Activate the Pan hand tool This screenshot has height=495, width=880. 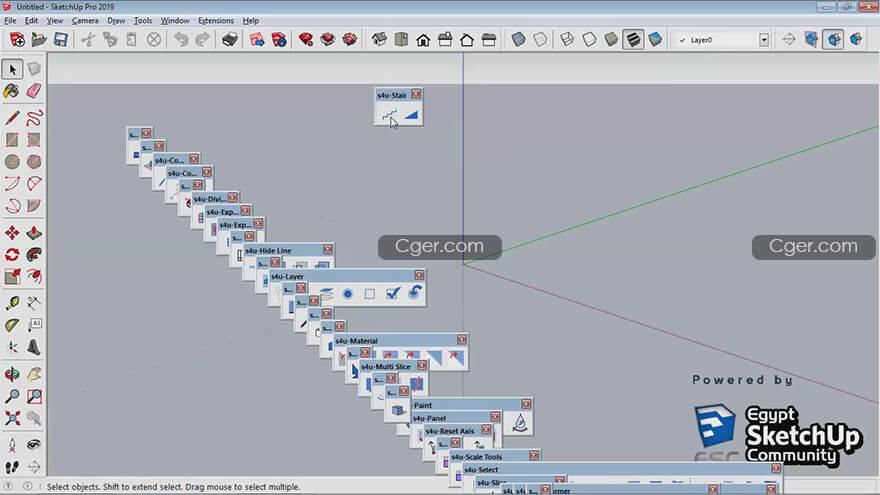34,374
